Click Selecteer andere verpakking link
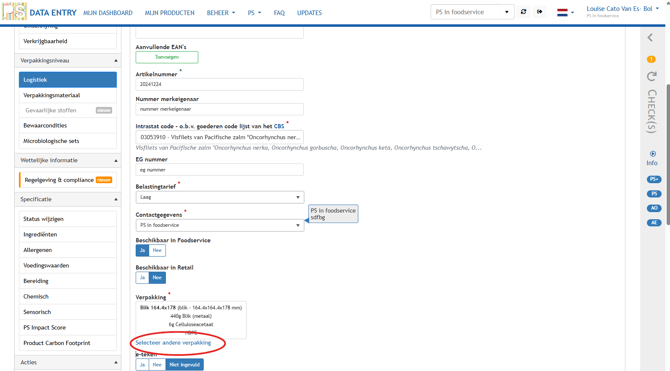Viewport: 670px width, 371px height. pos(173,343)
